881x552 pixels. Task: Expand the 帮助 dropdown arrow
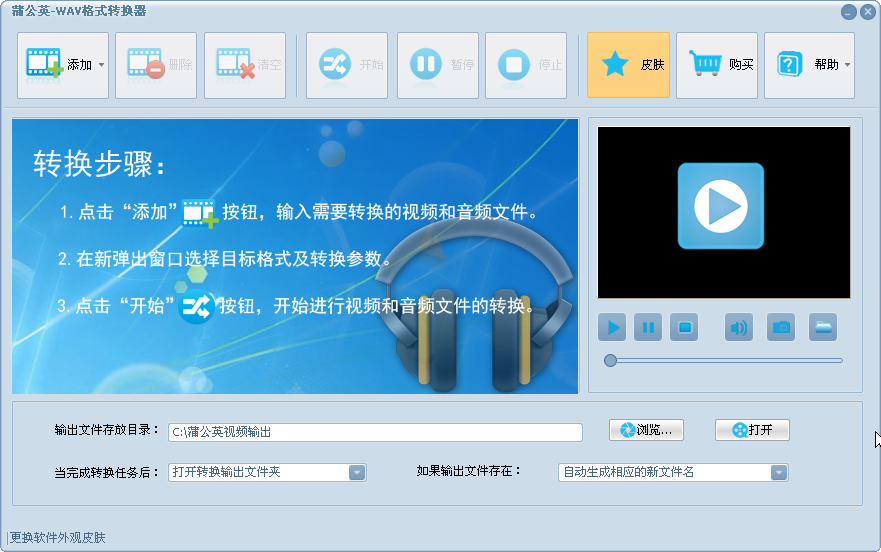pyautogui.click(x=847, y=65)
